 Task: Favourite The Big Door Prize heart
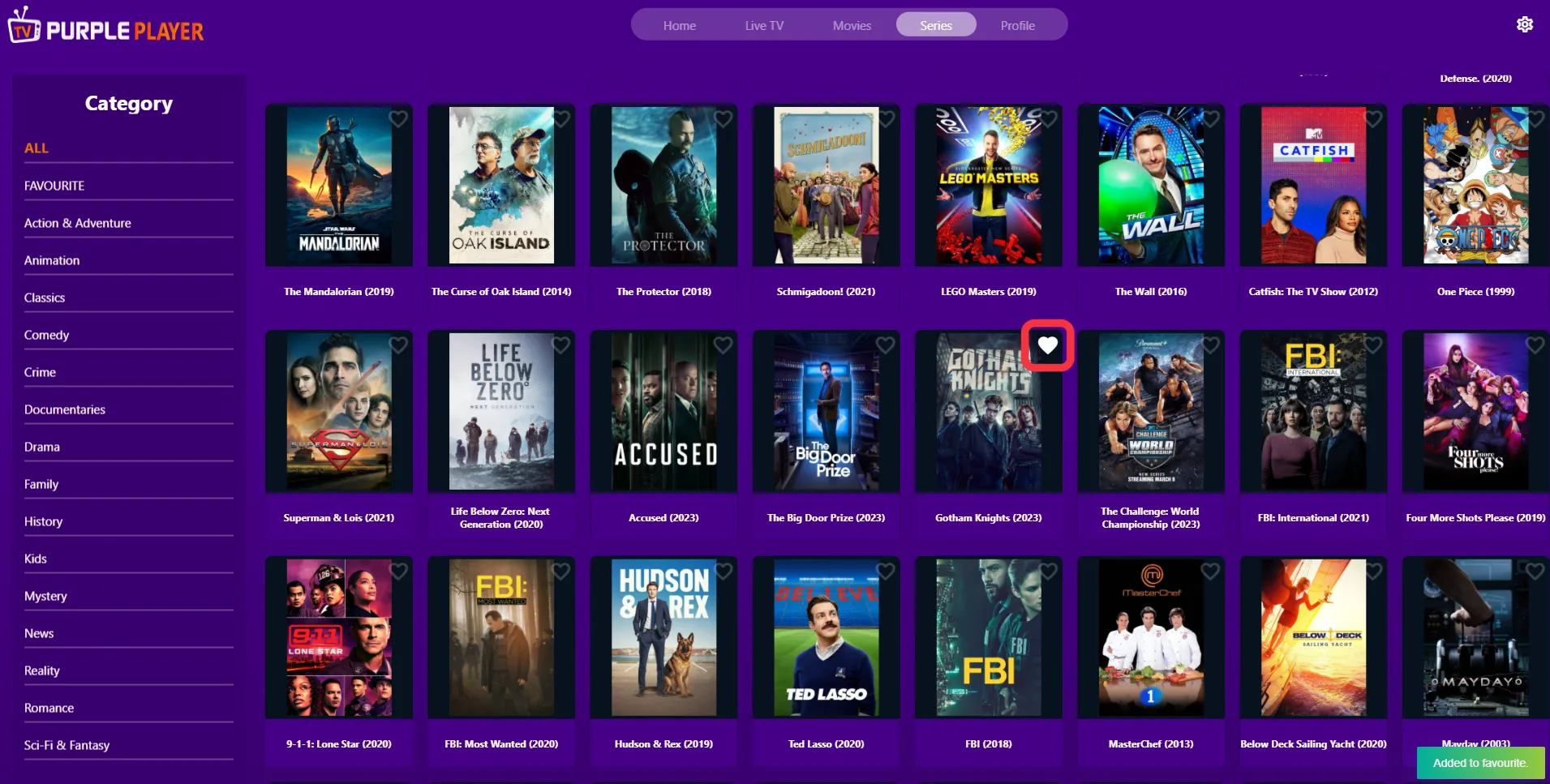pos(885,345)
